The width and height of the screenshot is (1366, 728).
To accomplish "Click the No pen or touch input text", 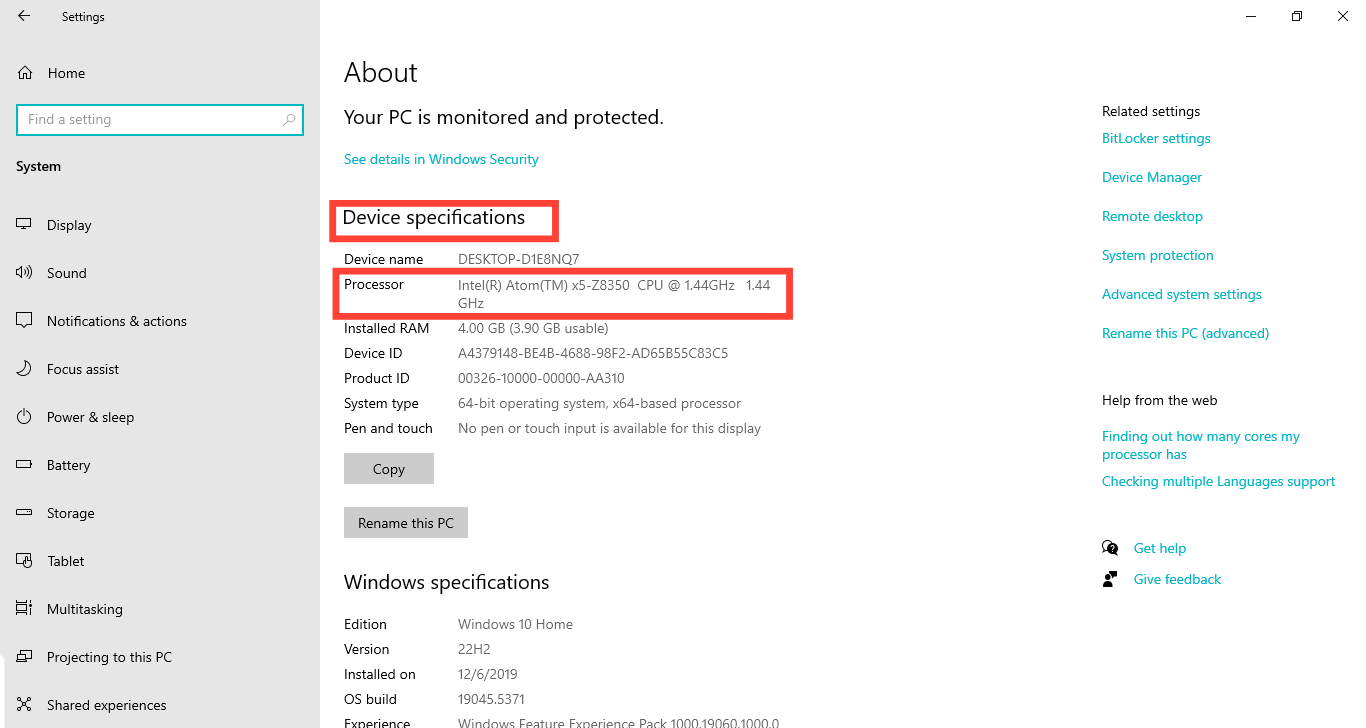I will (609, 428).
